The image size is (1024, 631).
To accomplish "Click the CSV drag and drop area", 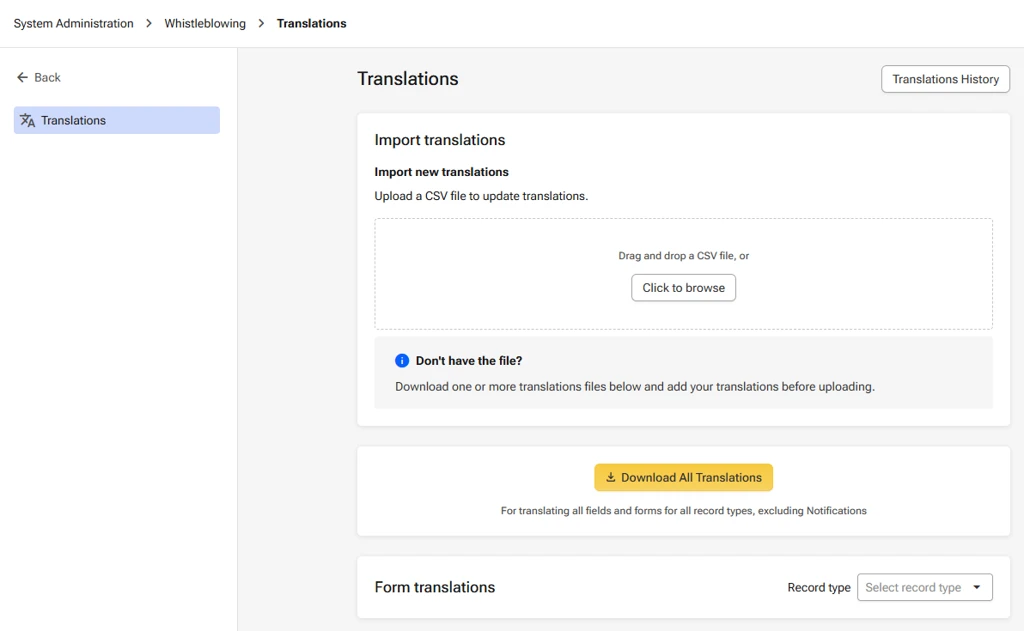I will (683, 274).
